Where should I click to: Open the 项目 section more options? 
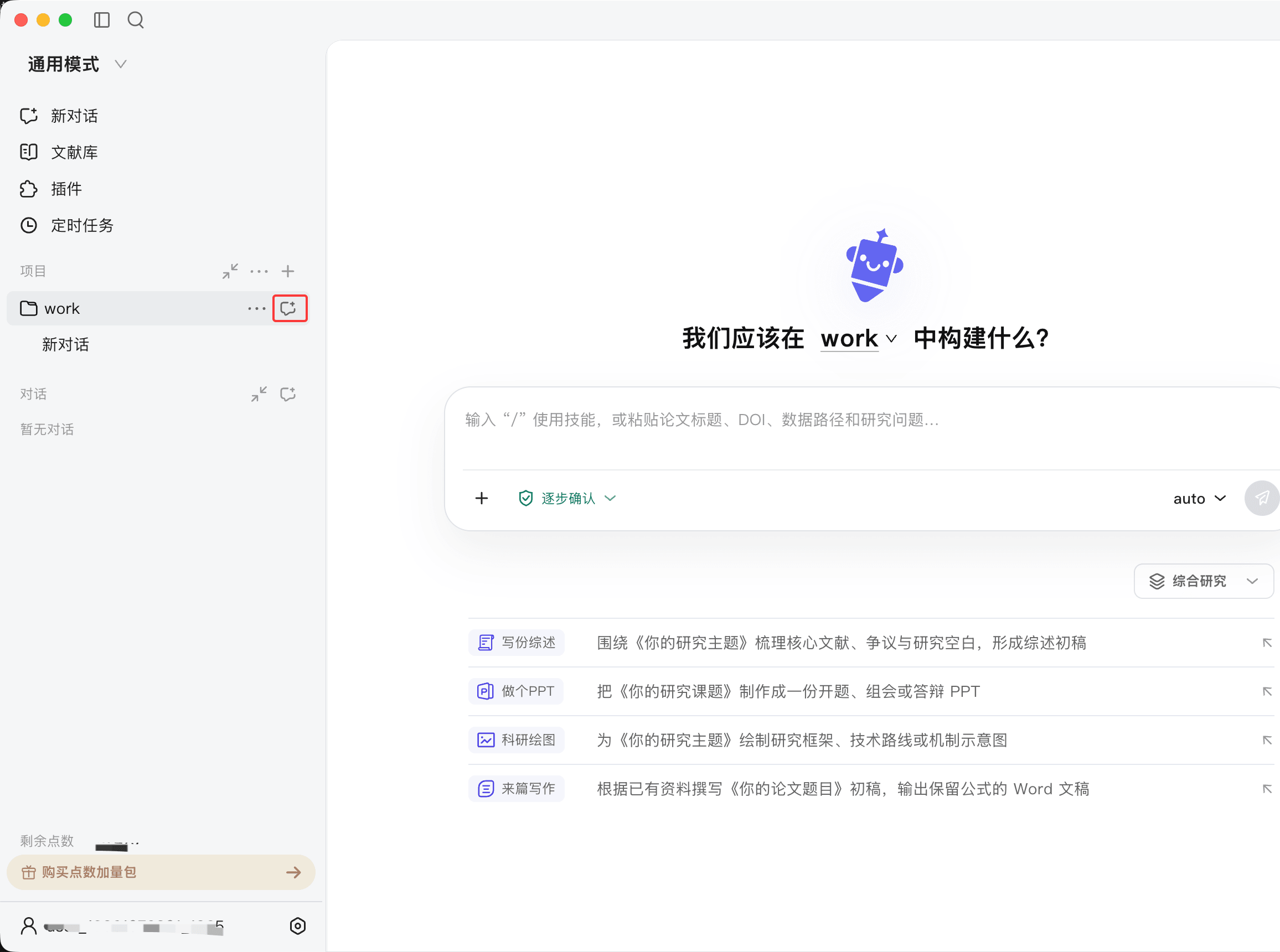coord(259,271)
